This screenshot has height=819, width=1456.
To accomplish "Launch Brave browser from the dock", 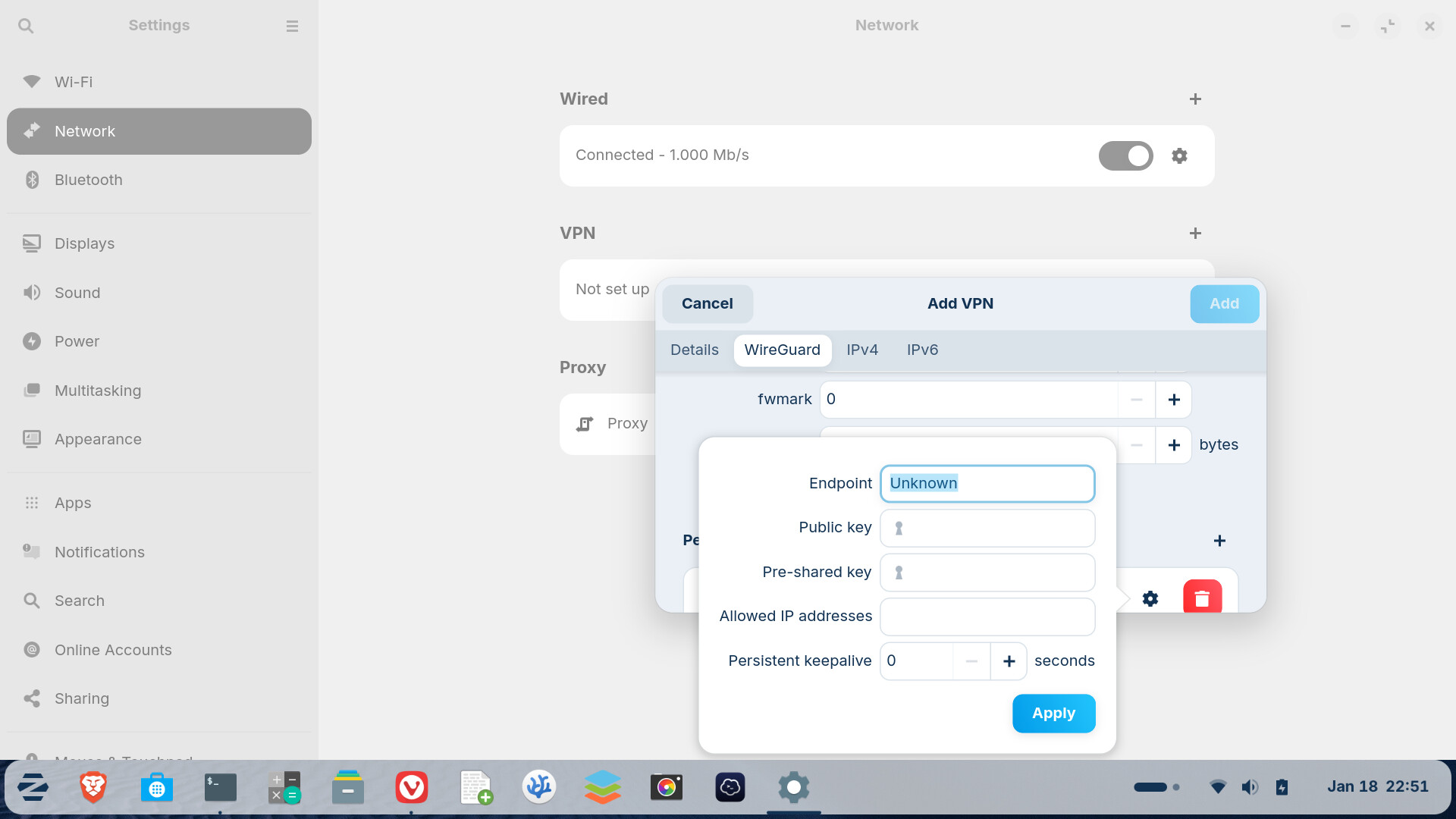I will click(x=93, y=787).
